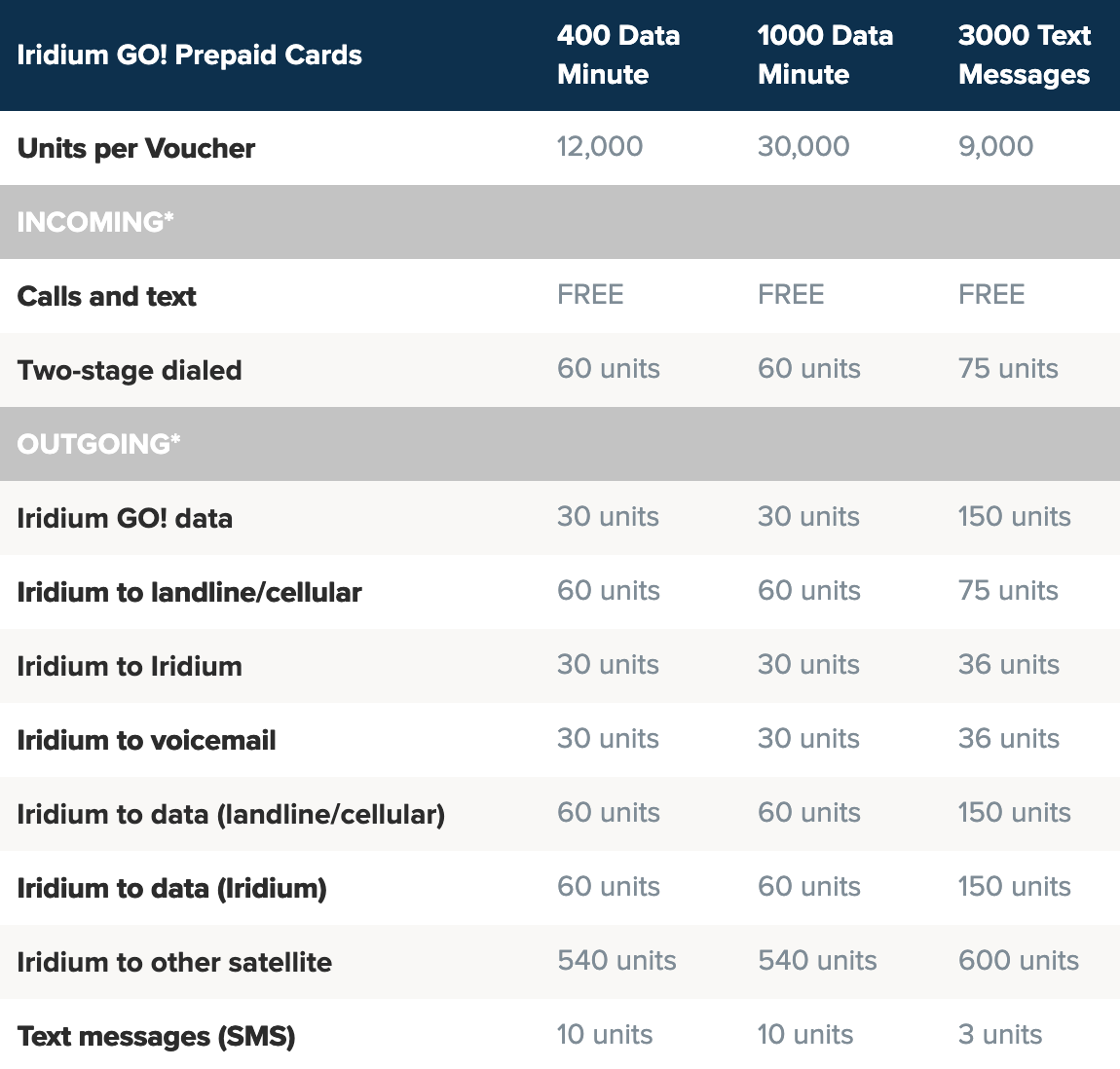Screen dimensions: 1120x1069
Task: Click the 'Text messages (SMS)' row label
Action: 156,1037
